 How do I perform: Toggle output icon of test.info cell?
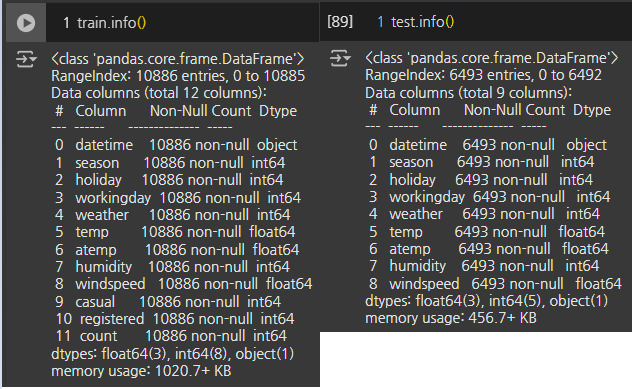[340, 58]
